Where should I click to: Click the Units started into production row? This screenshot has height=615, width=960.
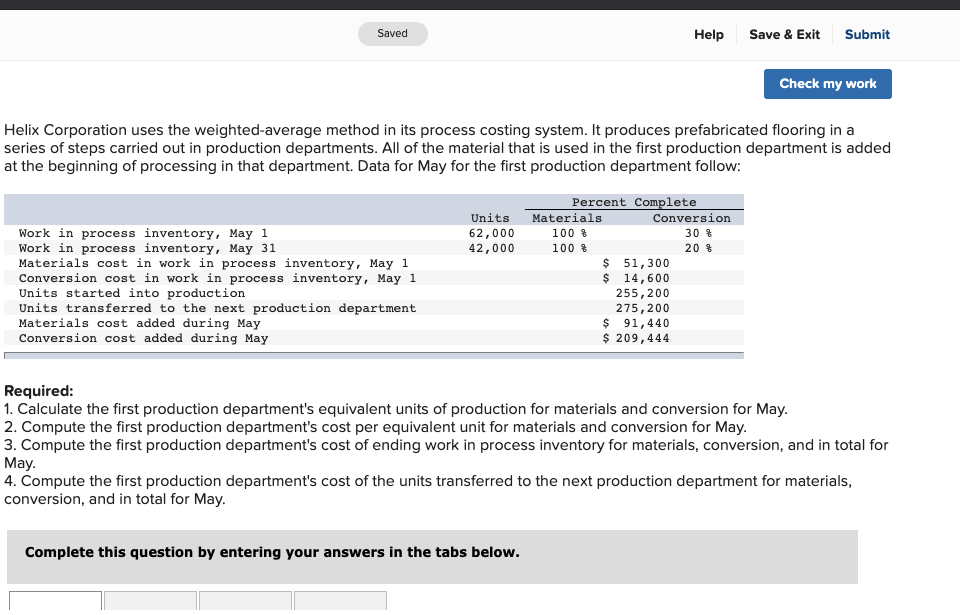tap(130, 293)
